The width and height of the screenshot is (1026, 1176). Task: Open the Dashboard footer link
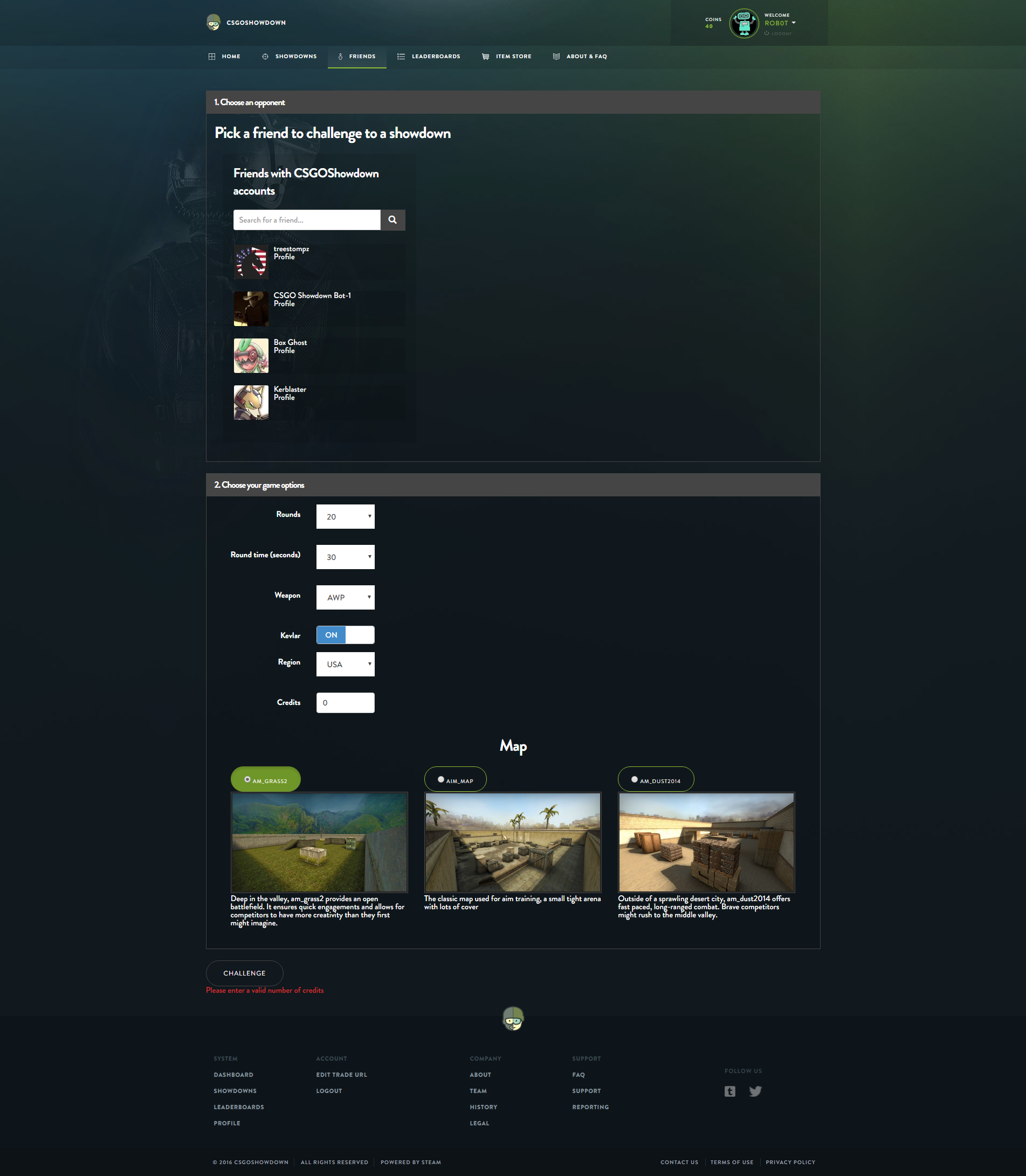click(233, 1075)
